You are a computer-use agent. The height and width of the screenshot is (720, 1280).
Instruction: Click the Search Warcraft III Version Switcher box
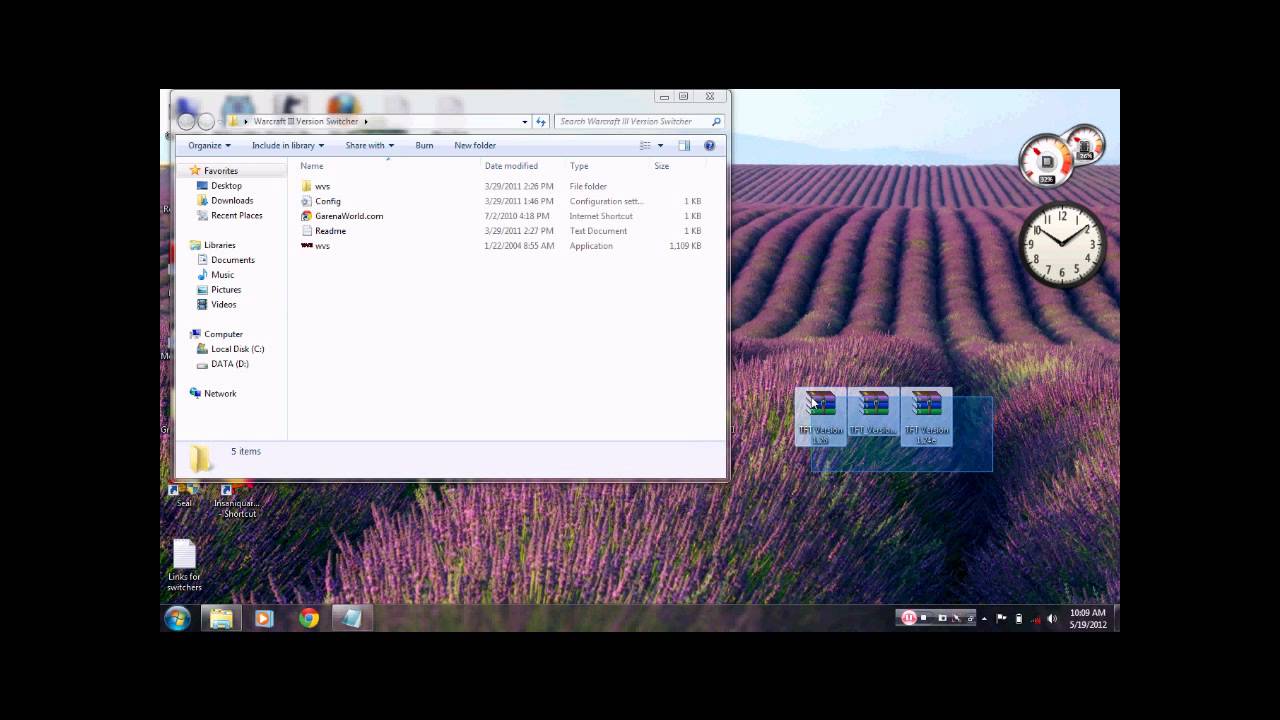632,122
